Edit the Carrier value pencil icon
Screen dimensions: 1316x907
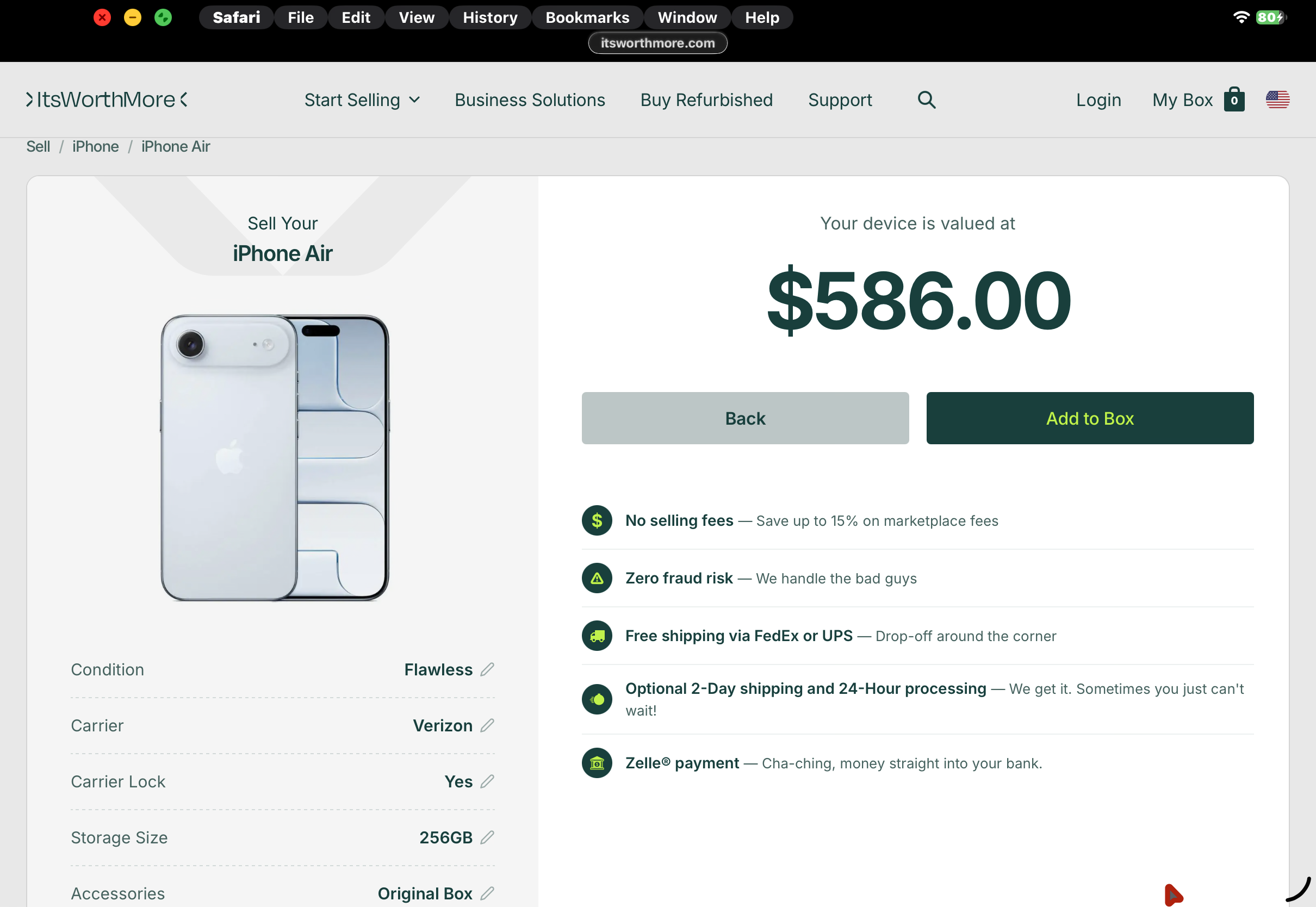(x=487, y=726)
